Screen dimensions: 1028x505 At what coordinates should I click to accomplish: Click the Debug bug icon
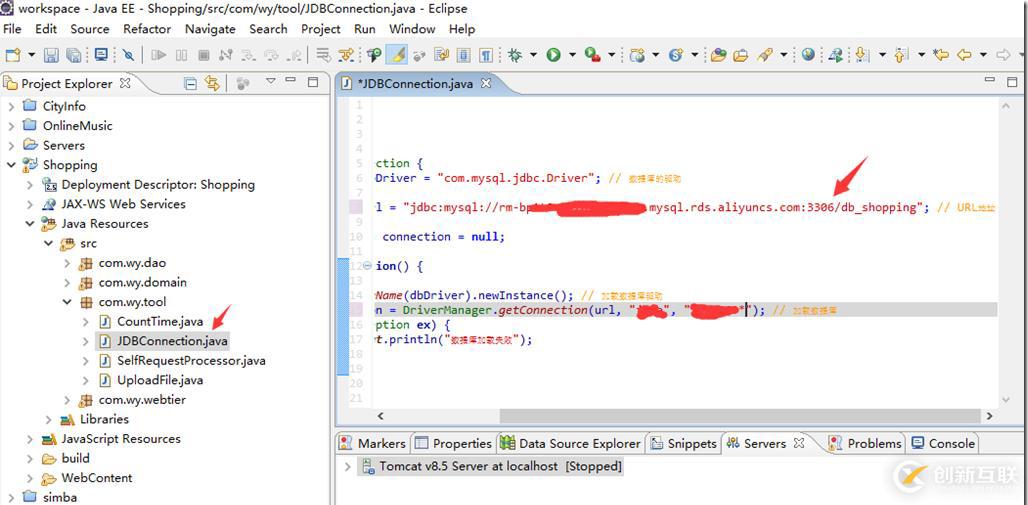click(x=515, y=56)
